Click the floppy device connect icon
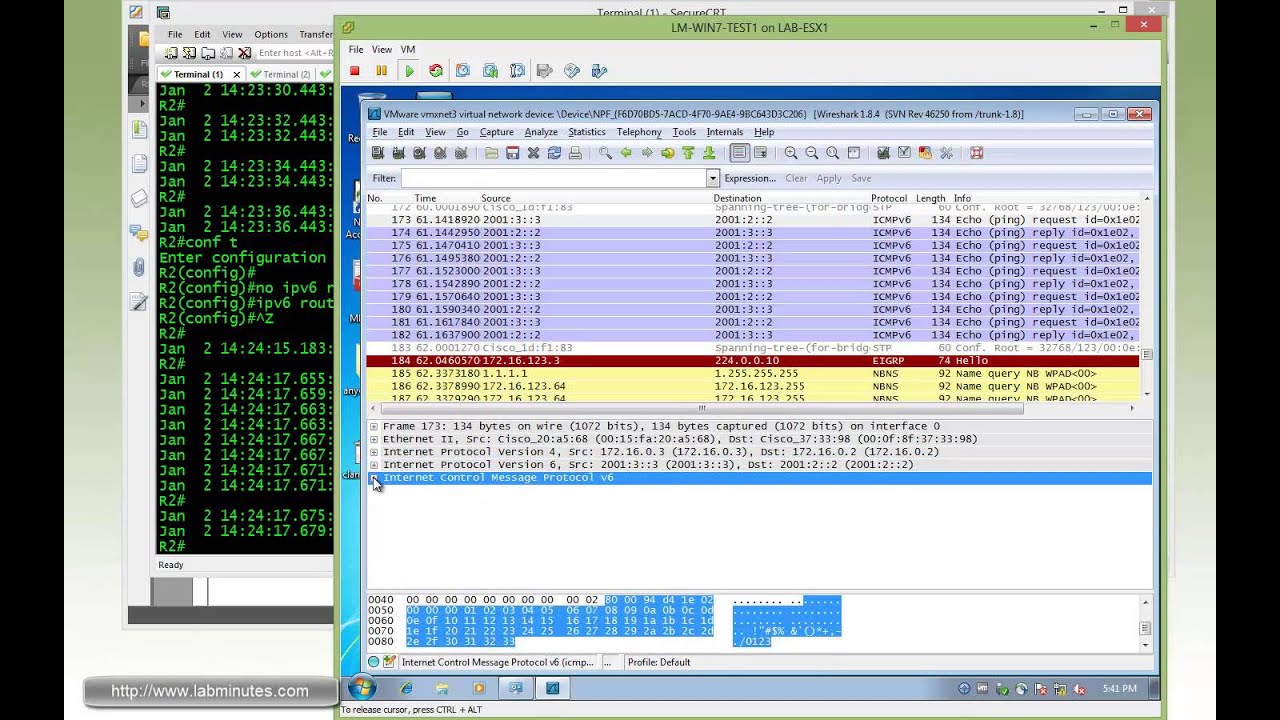 (545, 71)
